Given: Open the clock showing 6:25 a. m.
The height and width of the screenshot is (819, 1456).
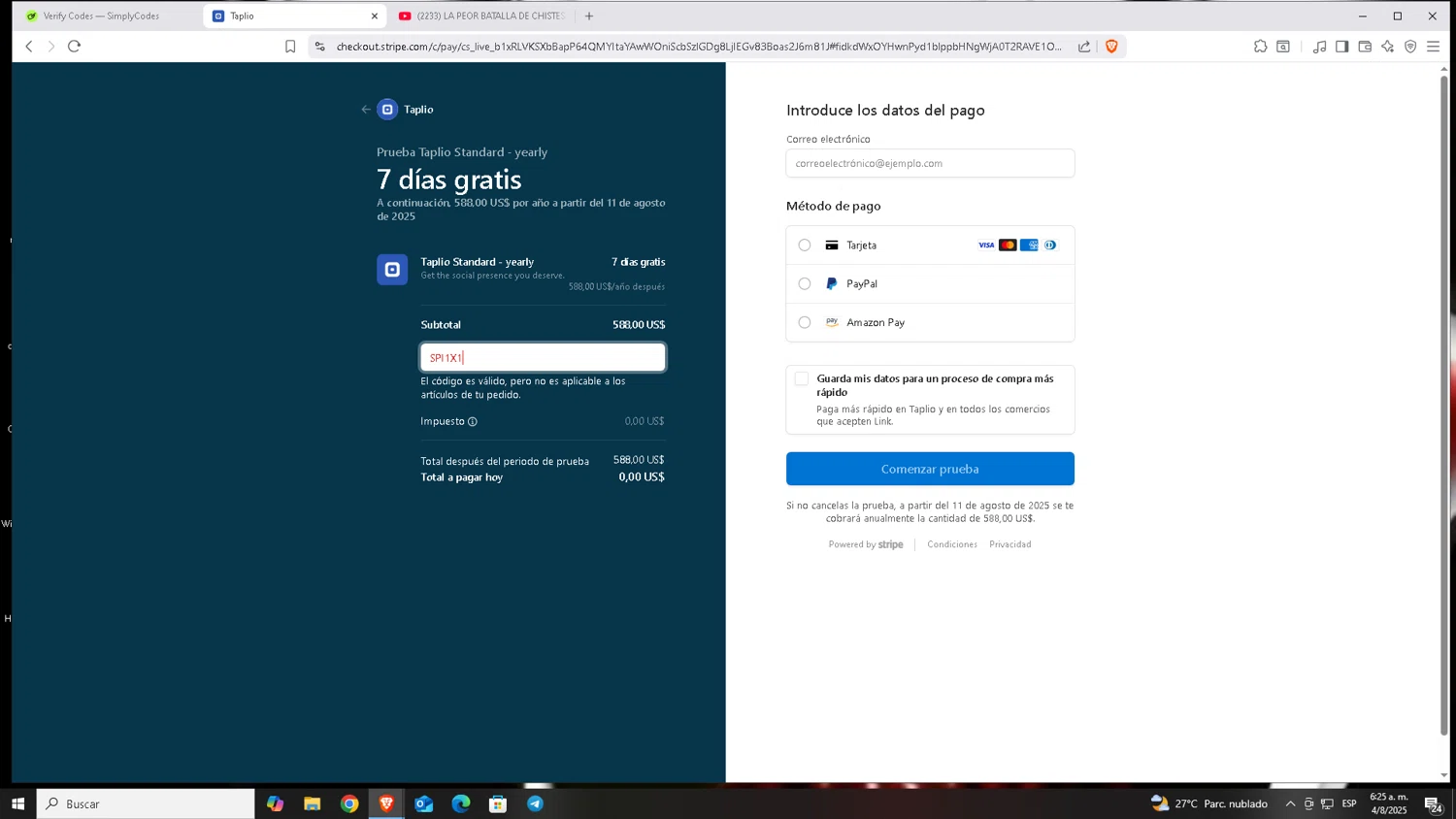Looking at the screenshot, I should point(1389,803).
